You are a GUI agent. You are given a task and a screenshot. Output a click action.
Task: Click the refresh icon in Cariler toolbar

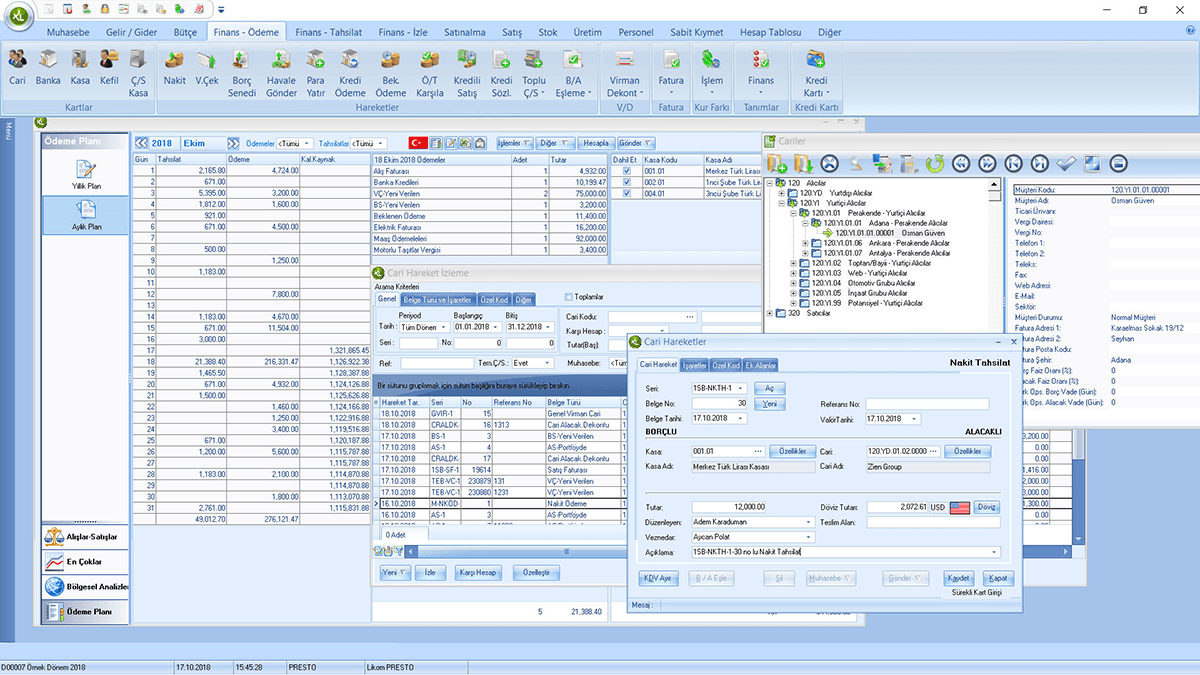(x=935, y=163)
